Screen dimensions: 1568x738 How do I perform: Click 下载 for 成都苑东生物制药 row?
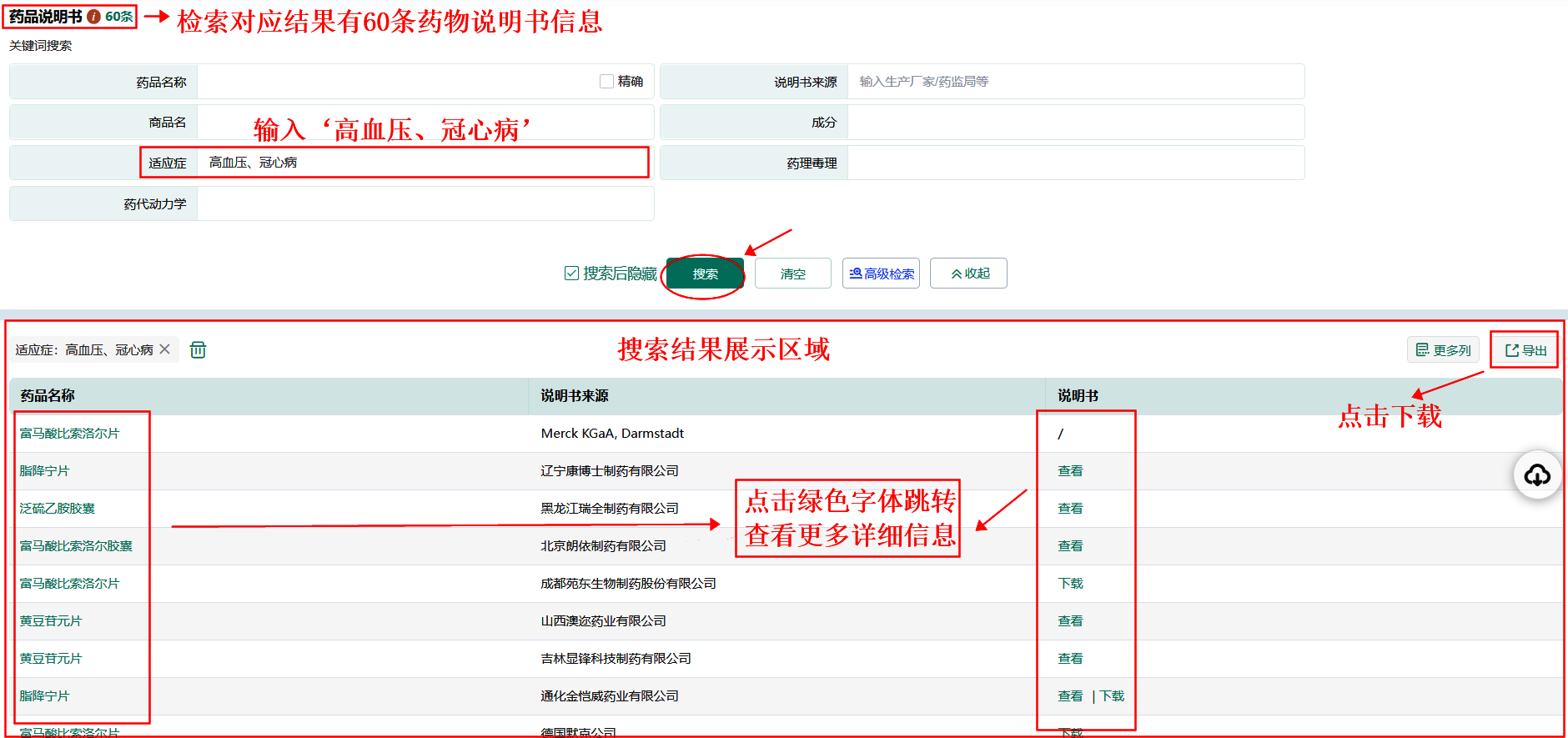pos(1070,584)
